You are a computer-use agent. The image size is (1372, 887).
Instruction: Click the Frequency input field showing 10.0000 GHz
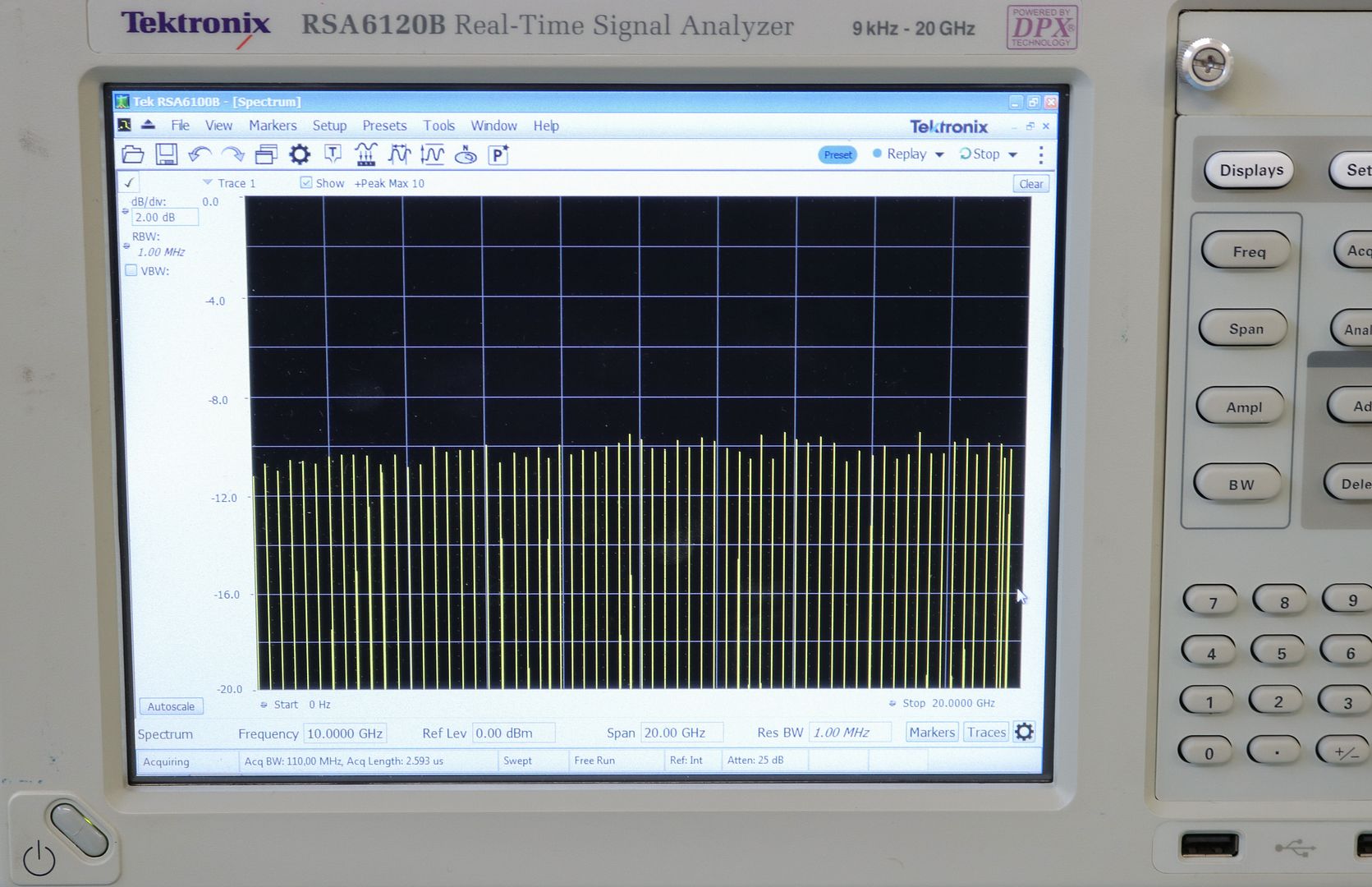click(x=345, y=733)
